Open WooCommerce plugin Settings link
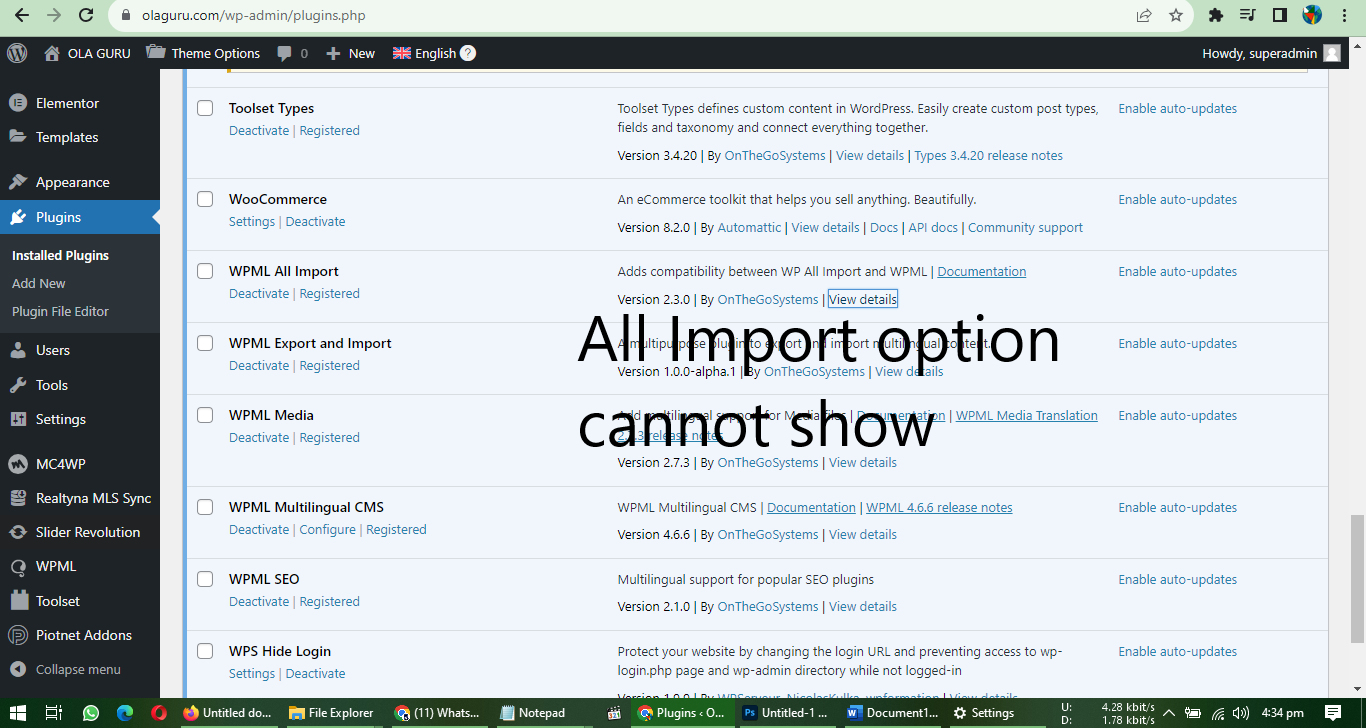This screenshot has width=1366, height=728. [252, 221]
